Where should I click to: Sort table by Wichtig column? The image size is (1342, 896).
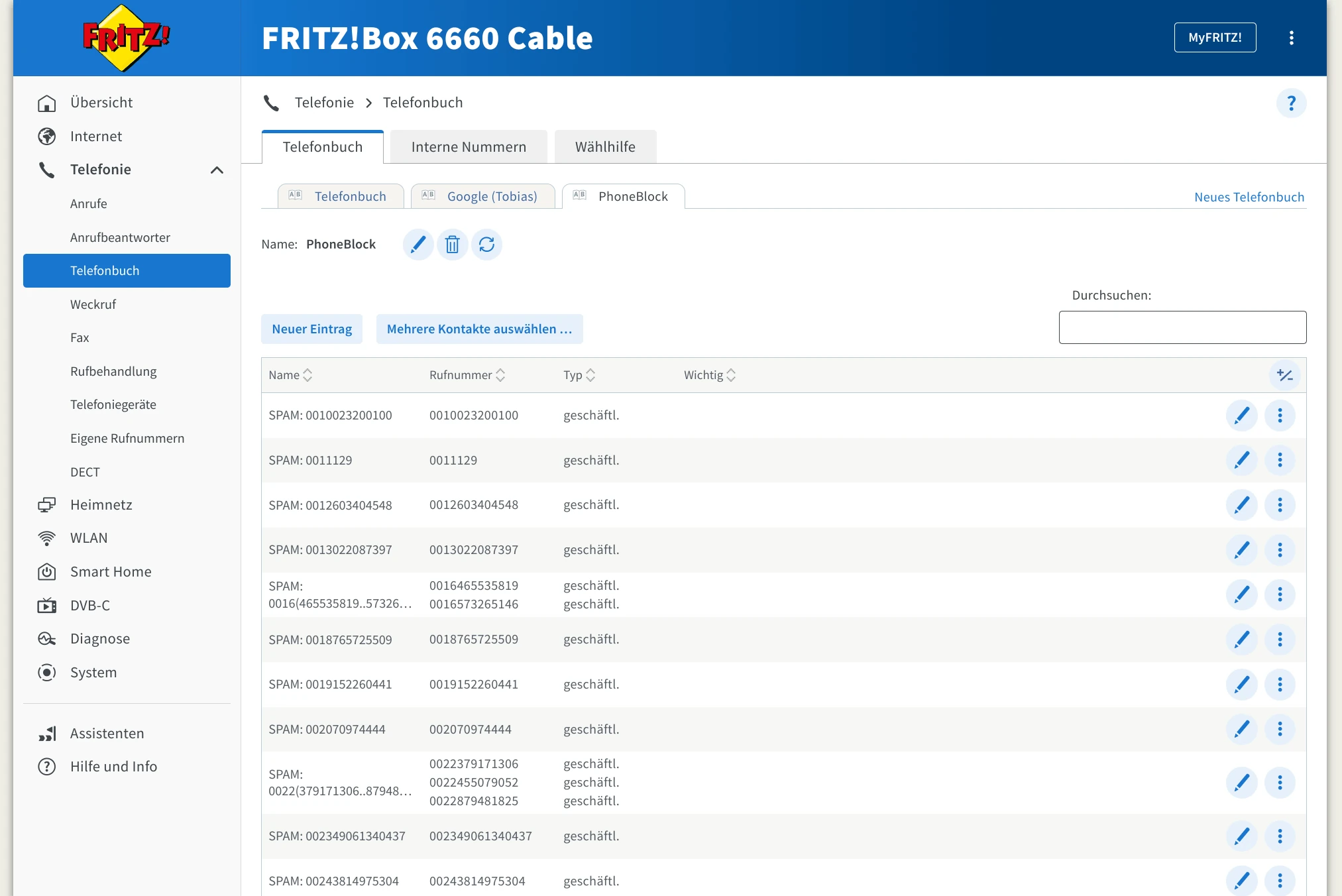pyautogui.click(x=710, y=375)
